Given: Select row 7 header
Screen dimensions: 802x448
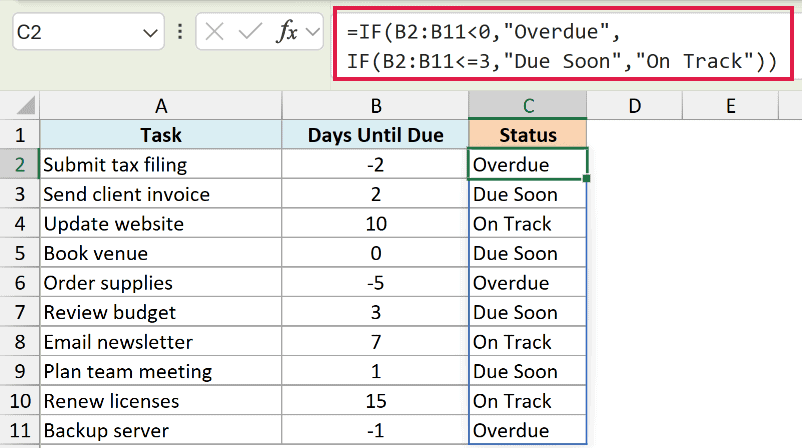Looking at the screenshot, I should pyautogui.click(x=19, y=312).
